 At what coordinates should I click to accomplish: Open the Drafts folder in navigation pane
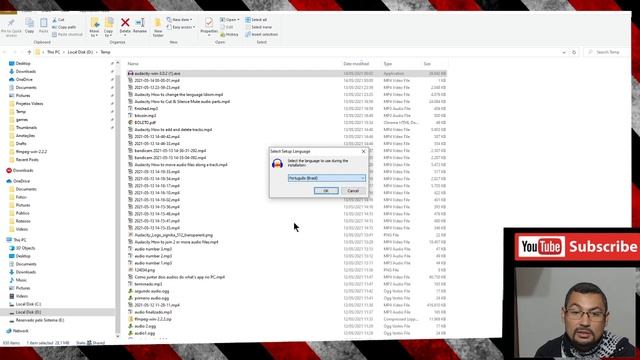click(x=21, y=144)
